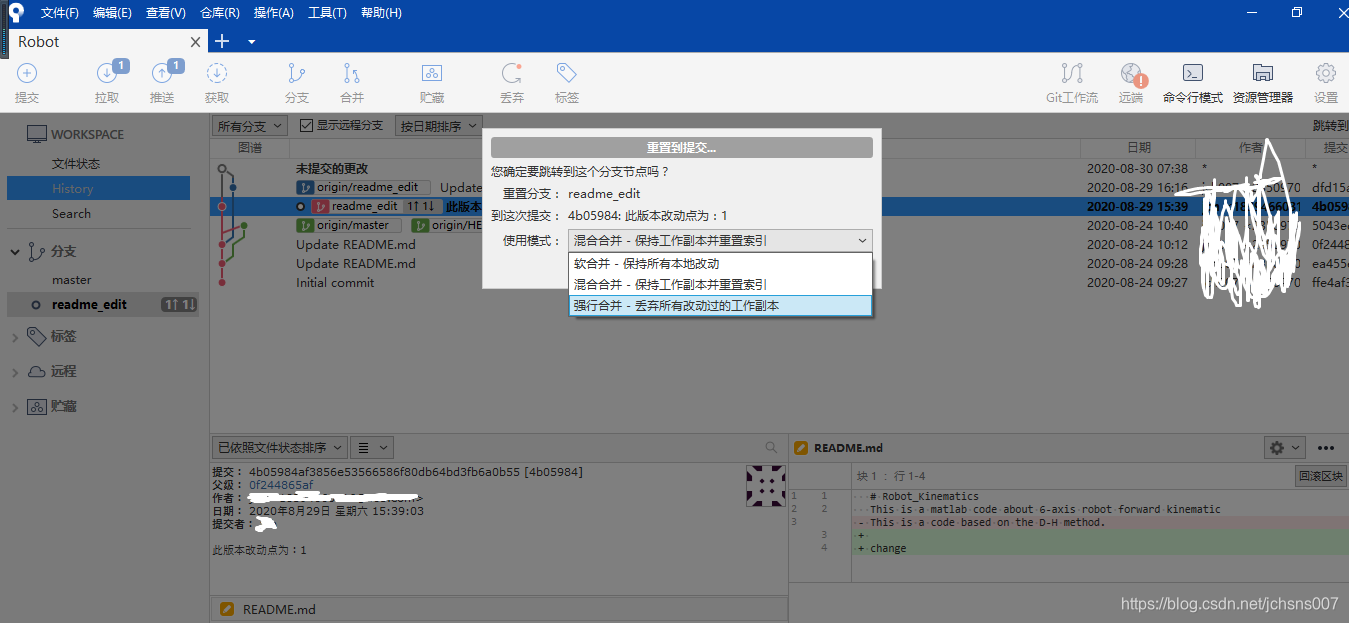This screenshot has width=1349, height=623.
Task: Click the README.md diff gear settings button
Action: tap(1284, 448)
